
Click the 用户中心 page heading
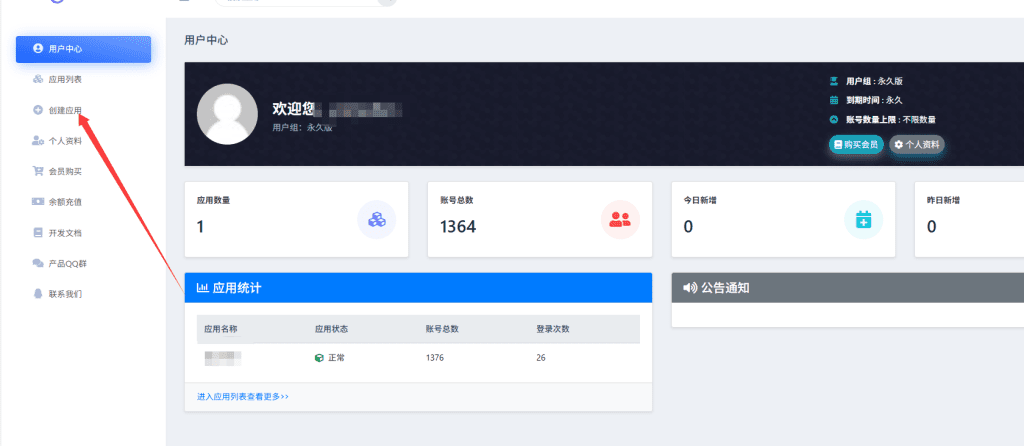tap(206, 40)
